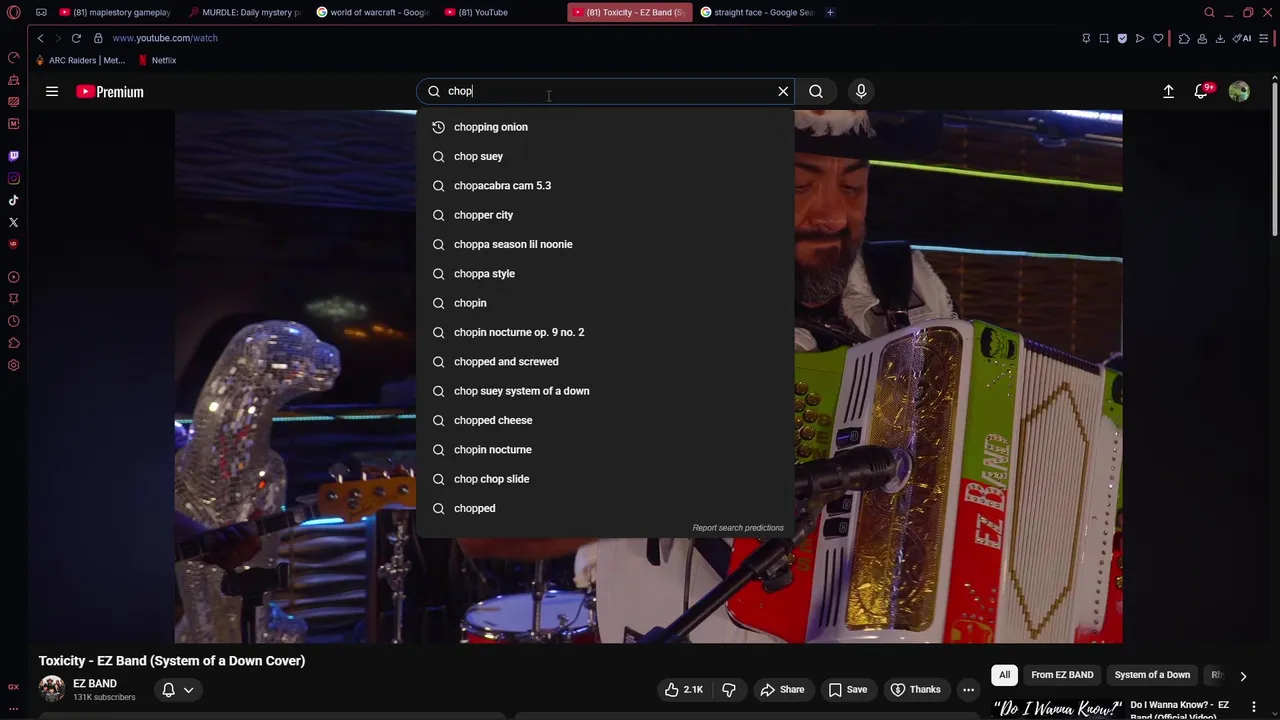Screen dimensions: 1280x720
Task: Select suggestion 'chopin nocturne op. 9 no. 2'
Action: 605,332
